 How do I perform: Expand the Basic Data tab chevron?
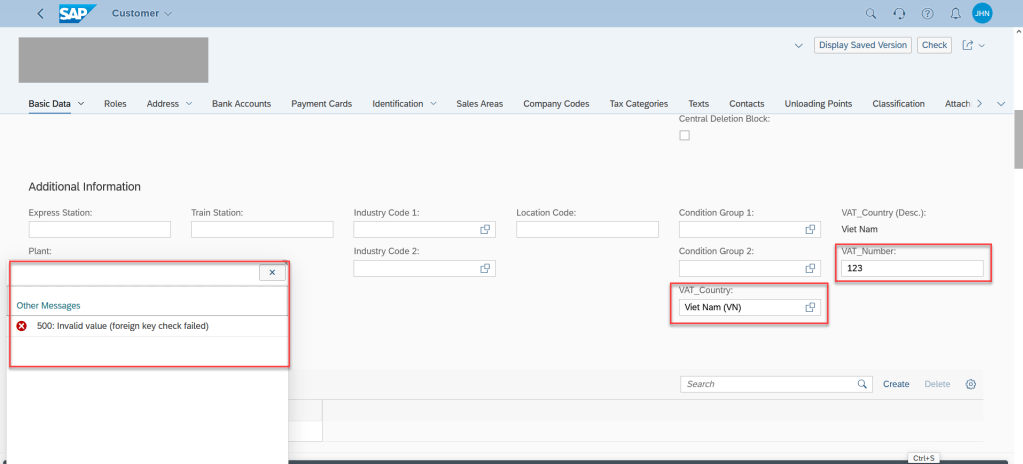coord(81,103)
